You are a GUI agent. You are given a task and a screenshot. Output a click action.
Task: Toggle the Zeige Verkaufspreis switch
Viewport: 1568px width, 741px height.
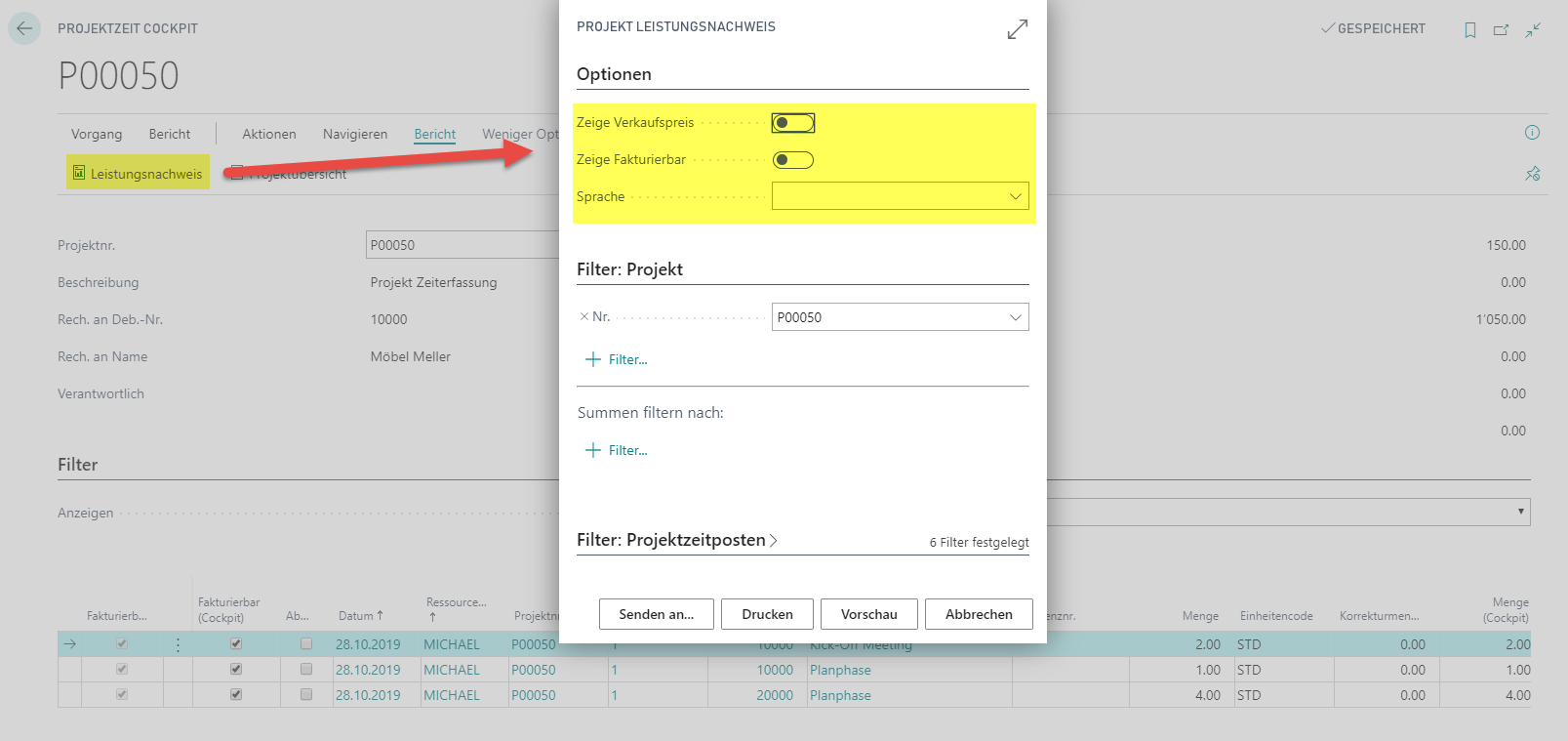pos(793,123)
